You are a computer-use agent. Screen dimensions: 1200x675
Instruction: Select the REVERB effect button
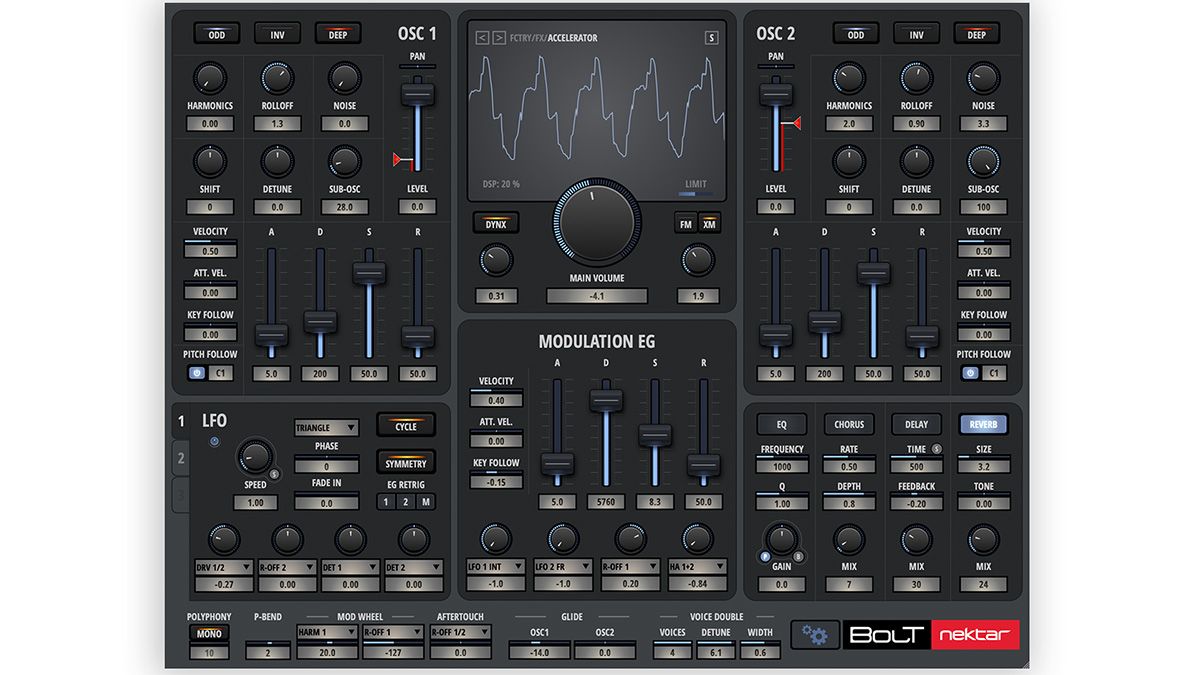983,425
